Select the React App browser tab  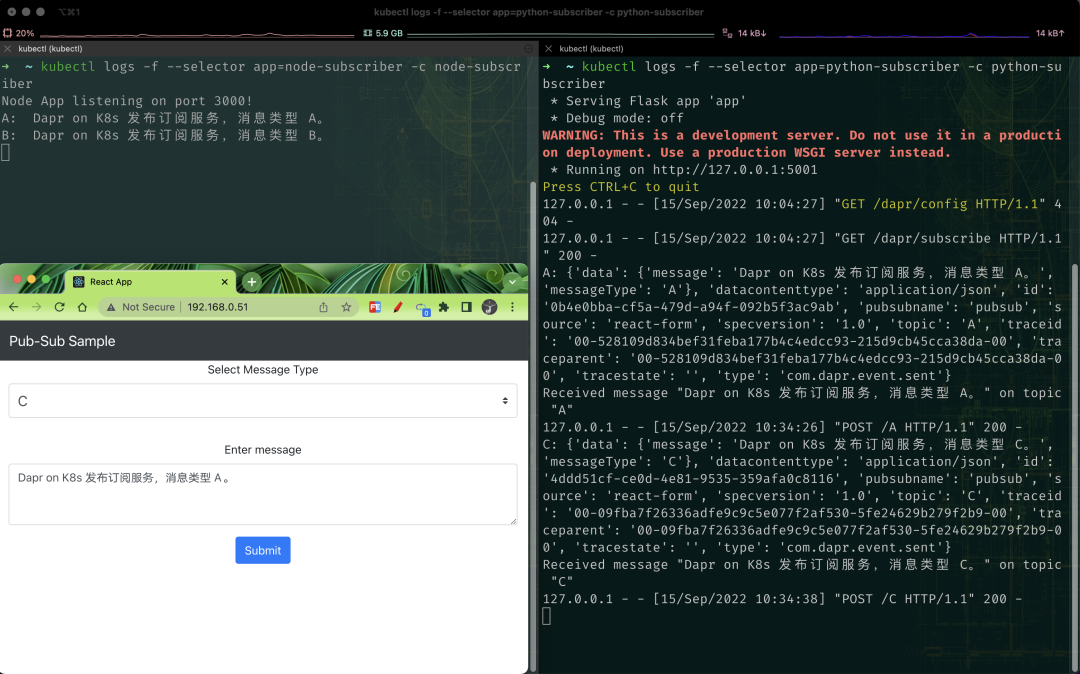point(150,282)
